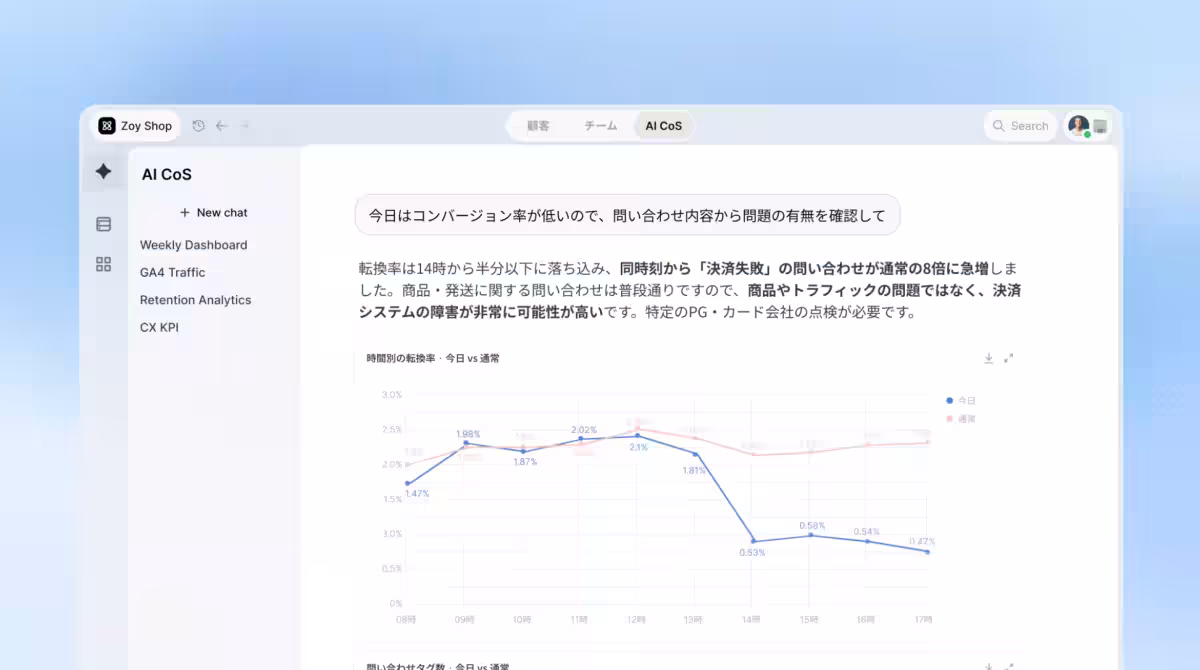Open the Weekly Dashboard chat
Viewport: 1200px width, 670px height.
point(193,245)
